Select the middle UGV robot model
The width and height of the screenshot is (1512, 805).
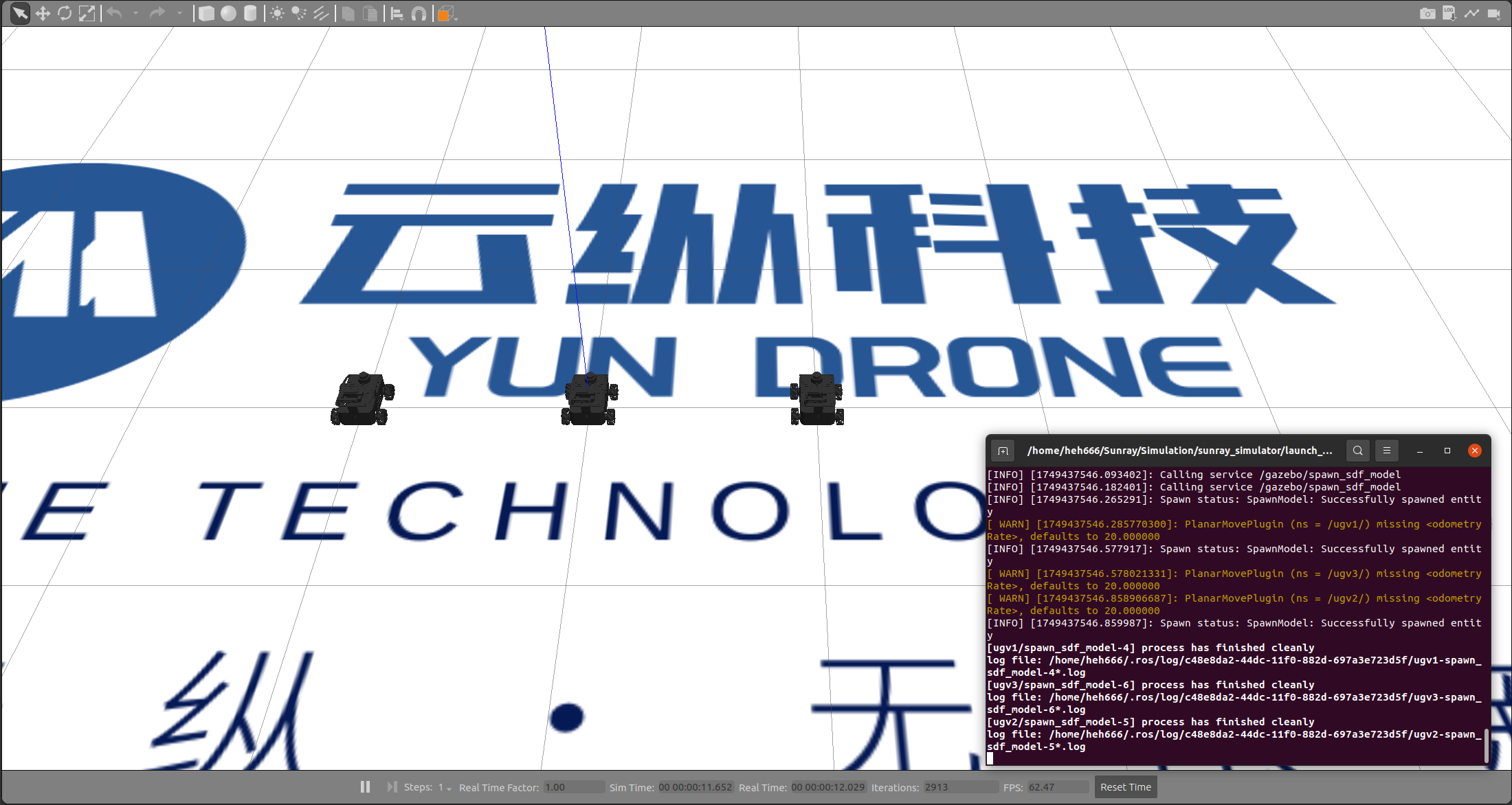pyautogui.click(x=589, y=399)
